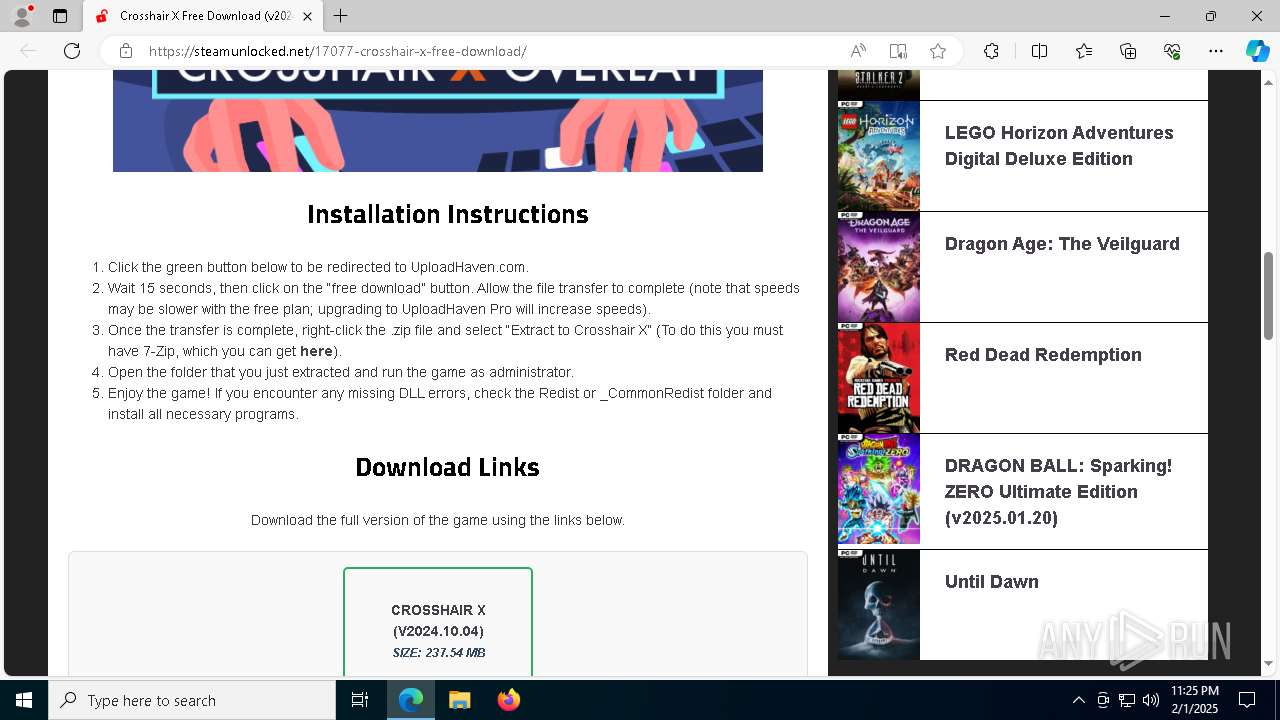1280x720 pixels.
Task: Click the Dragon Ball Sparking Zero cover
Action: [x=879, y=489]
